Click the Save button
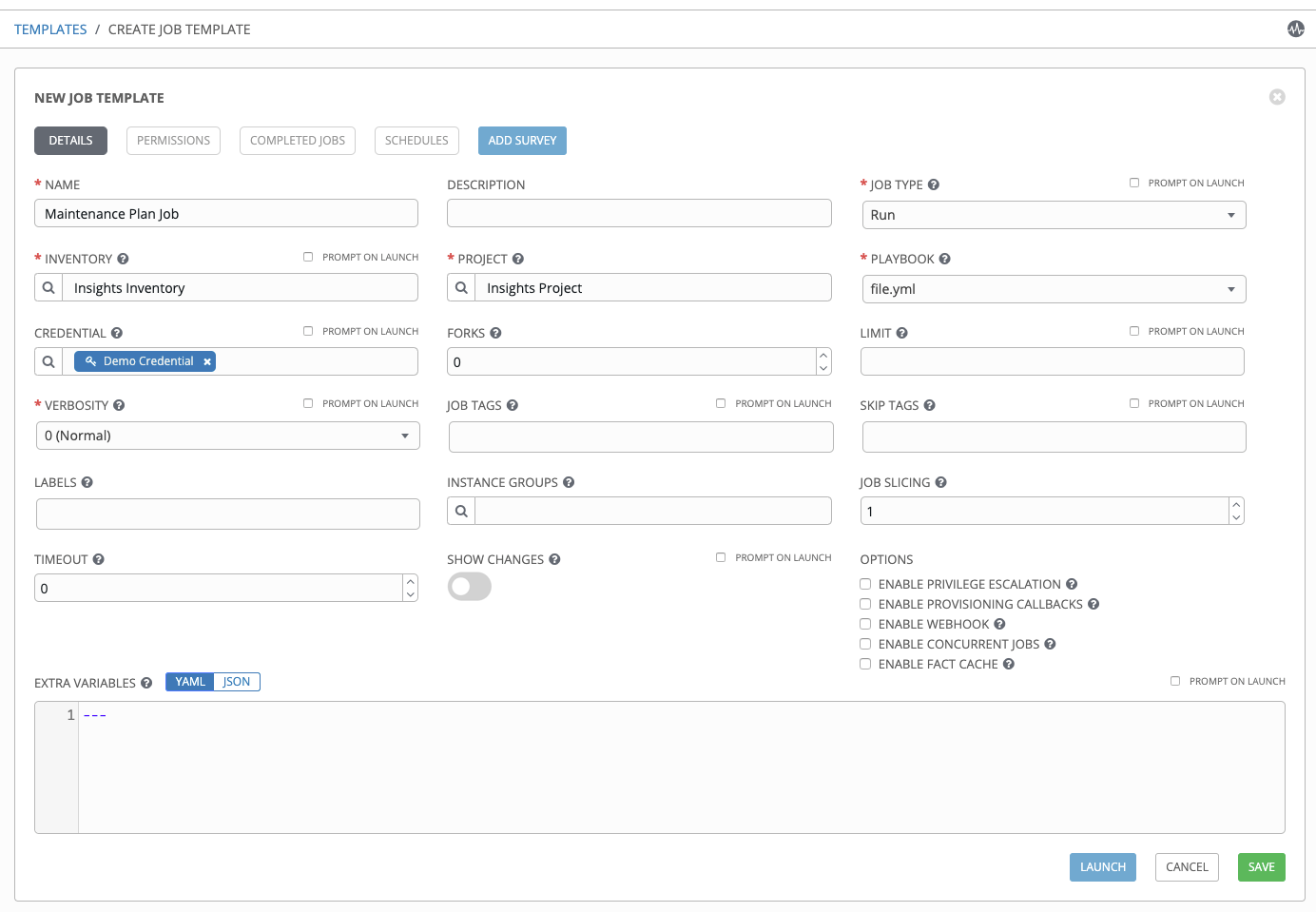1316x912 pixels. tap(1262, 867)
